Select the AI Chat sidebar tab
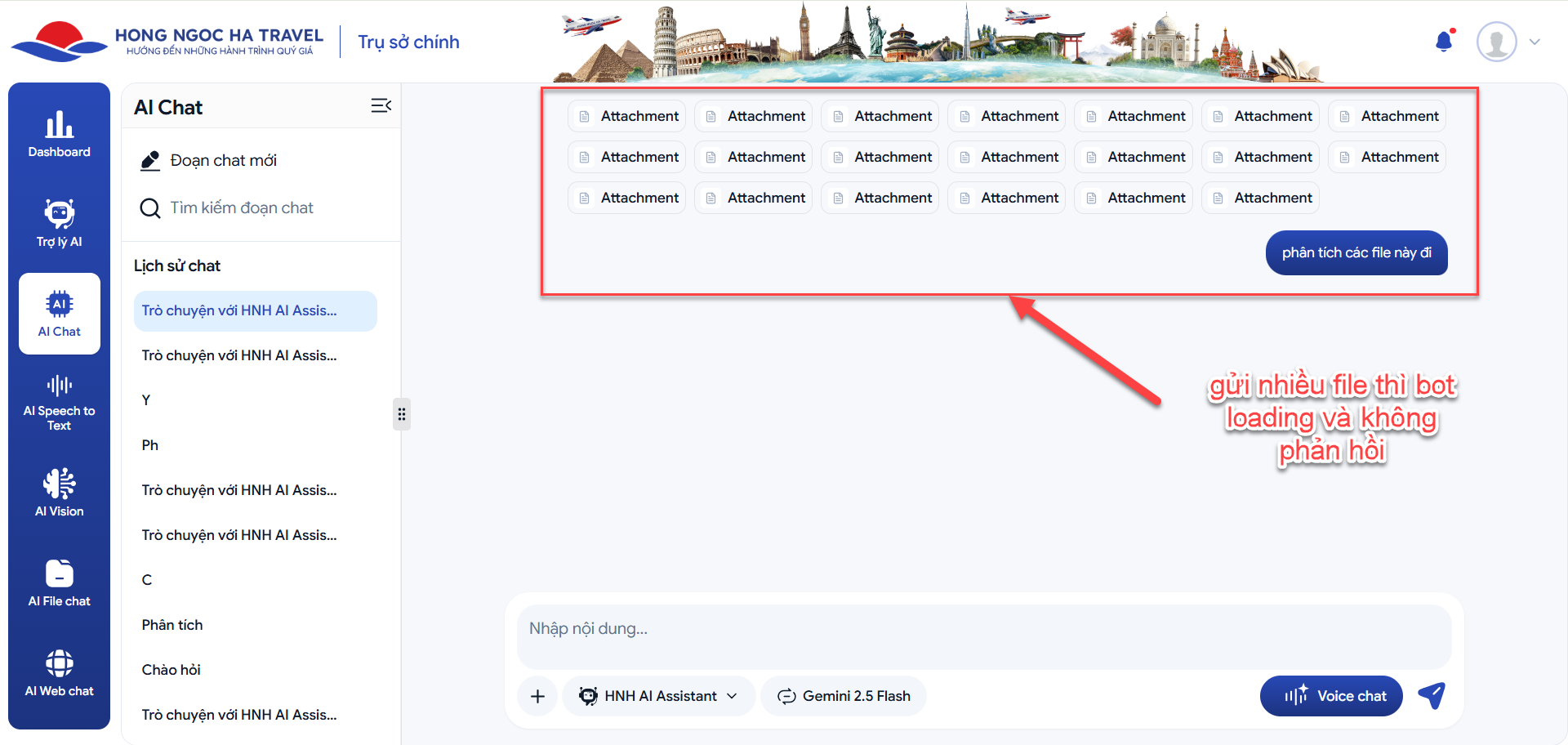This screenshot has height=745, width=1568. pos(59,314)
